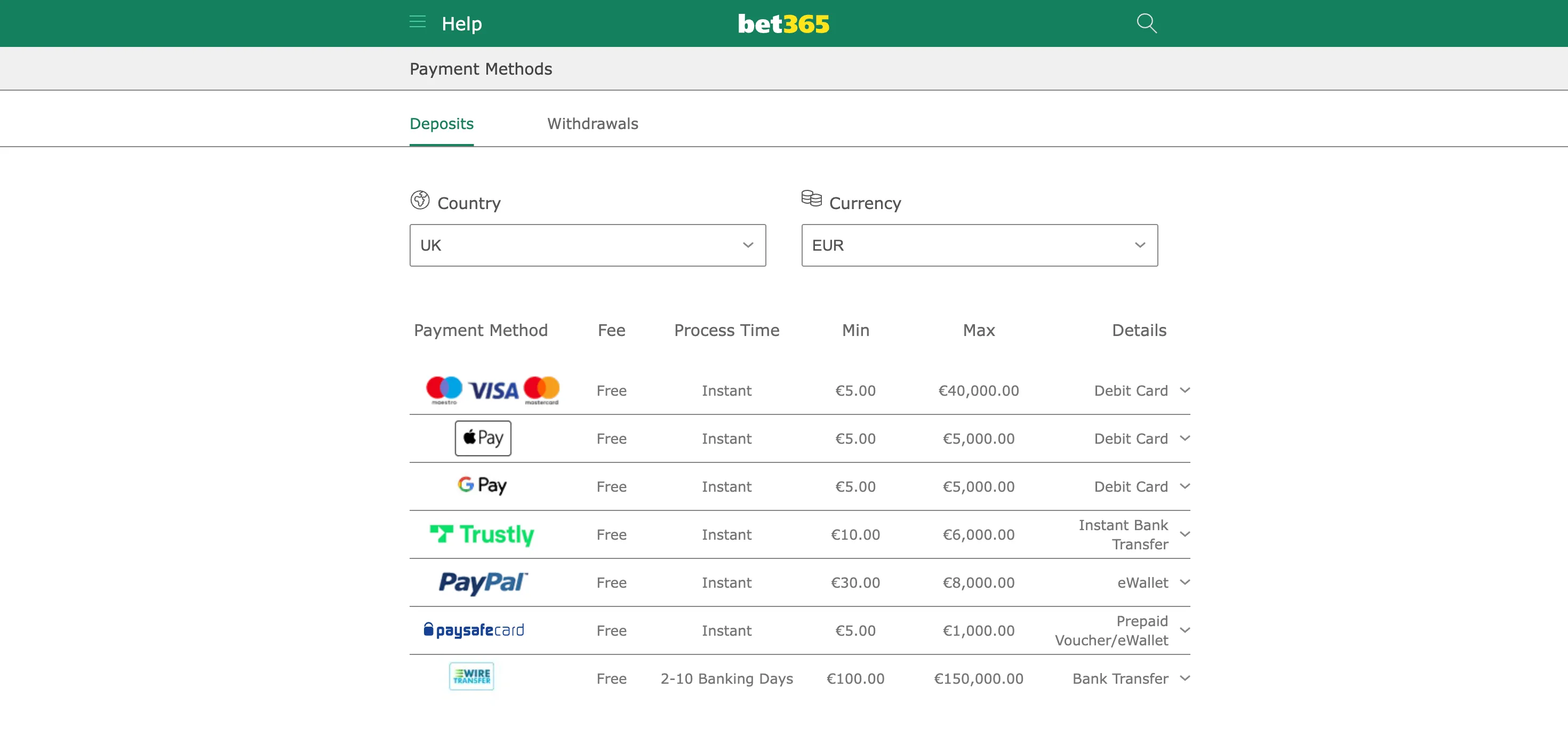1568x752 pixels.
Task: Click the €6,000.00 Trustly maximum
Action: click(x=978, y=534)
